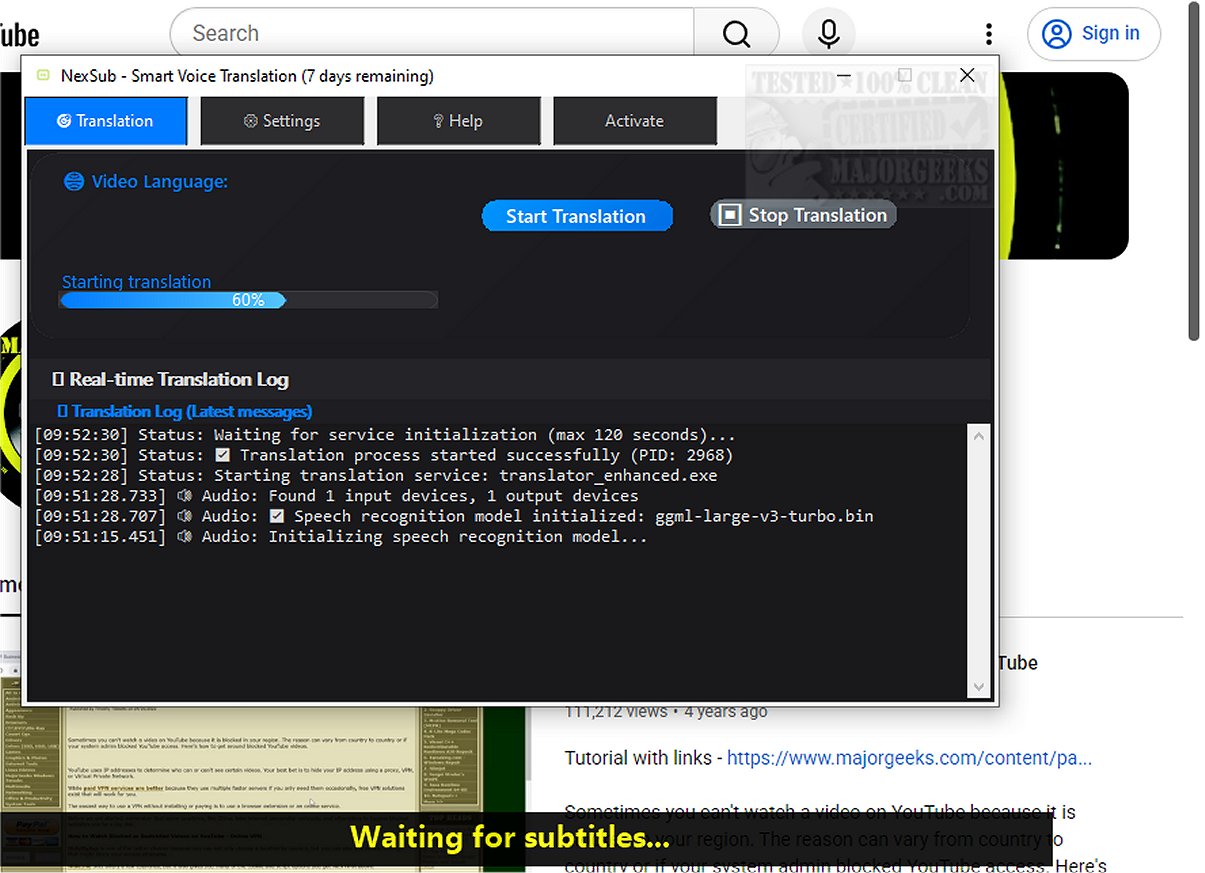Screen dimensions: 1205x873
Task: Open the Activate tab
Action: (635, 121)
